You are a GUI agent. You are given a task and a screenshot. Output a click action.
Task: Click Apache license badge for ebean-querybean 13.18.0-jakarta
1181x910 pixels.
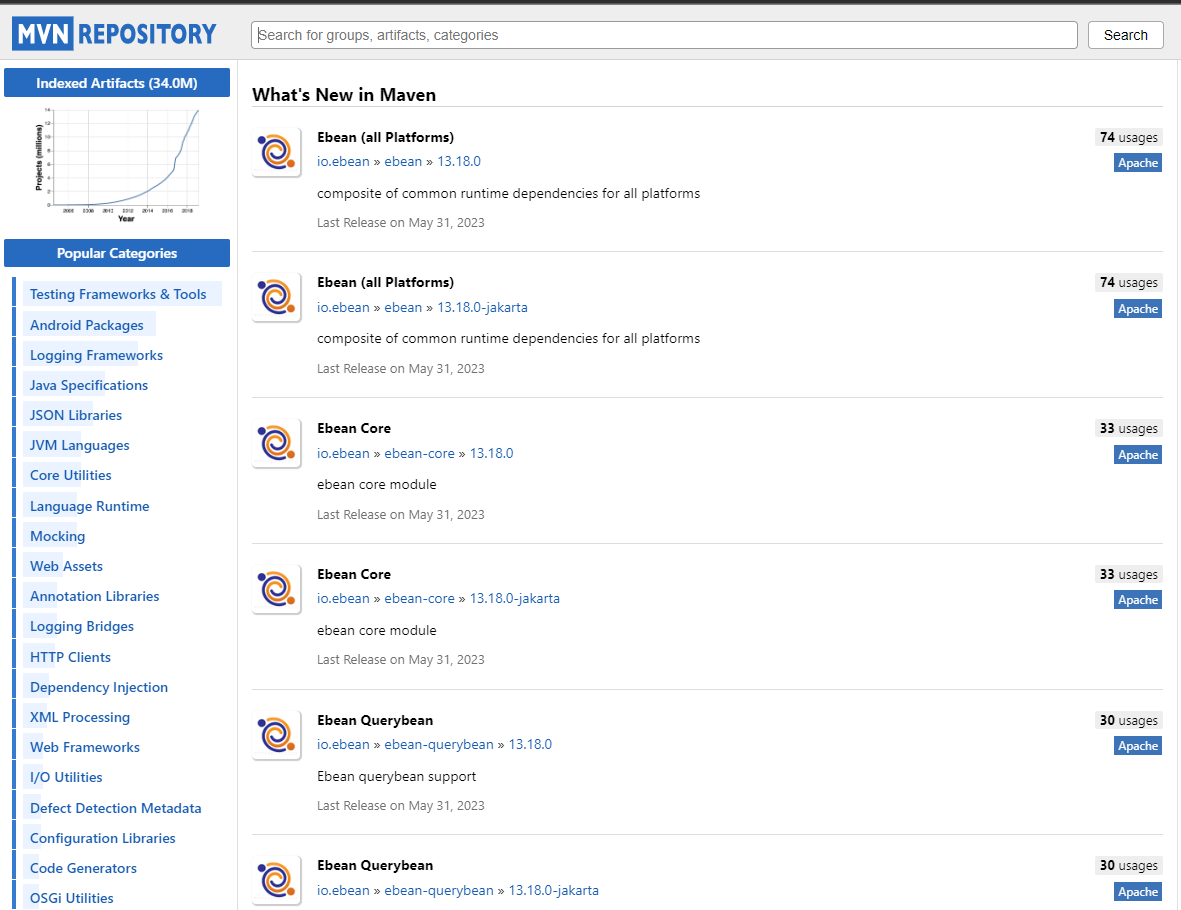1137,892
